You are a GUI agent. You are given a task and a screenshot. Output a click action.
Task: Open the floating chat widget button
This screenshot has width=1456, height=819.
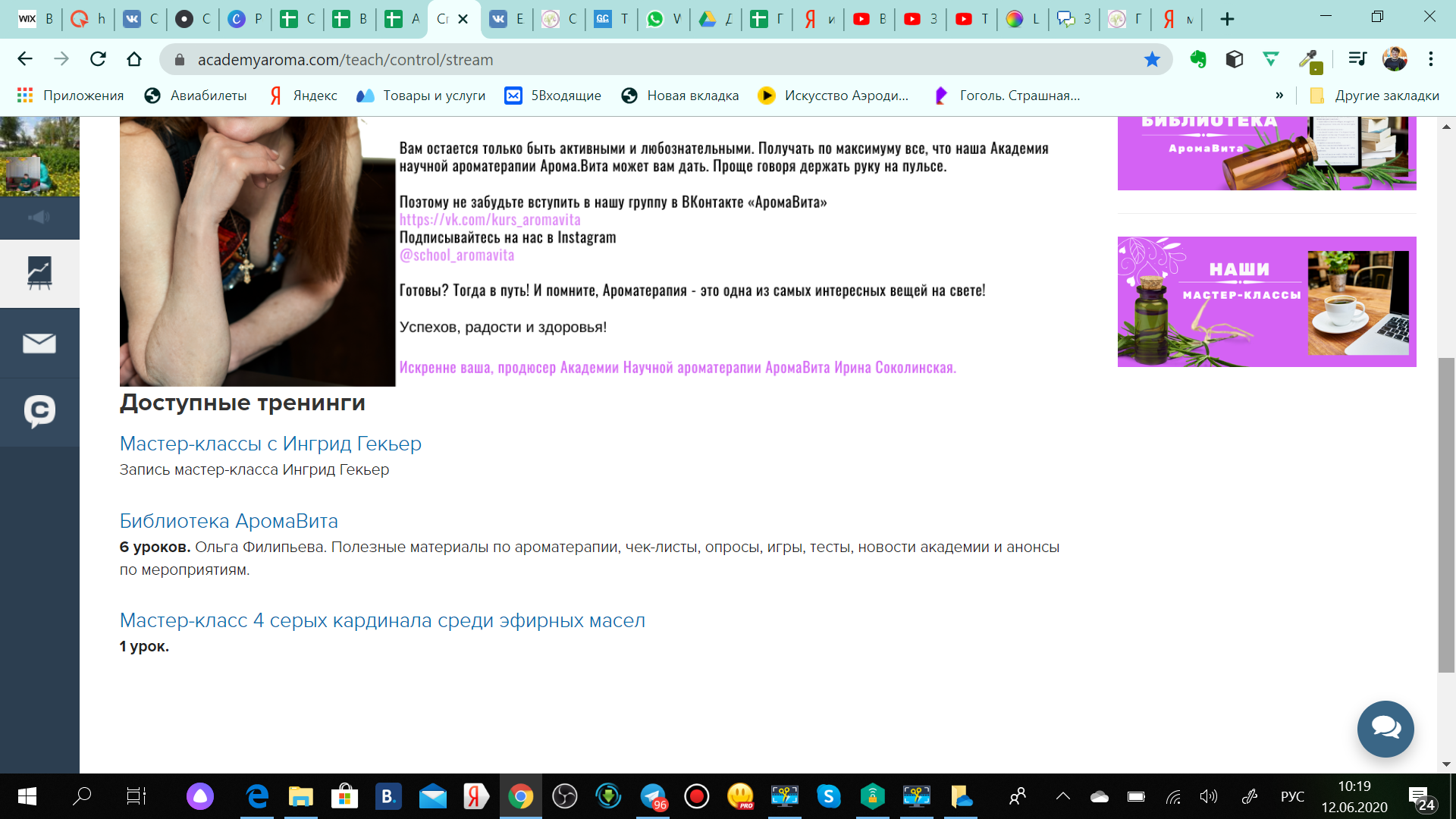[1385, 729]
